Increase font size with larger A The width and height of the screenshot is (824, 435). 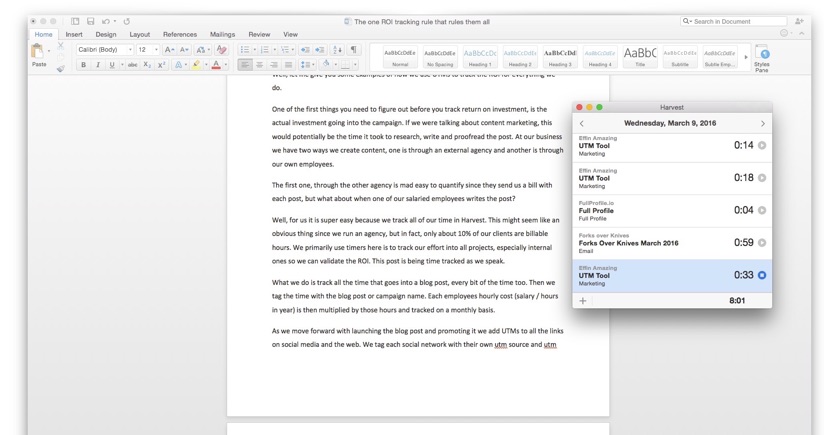168,49
